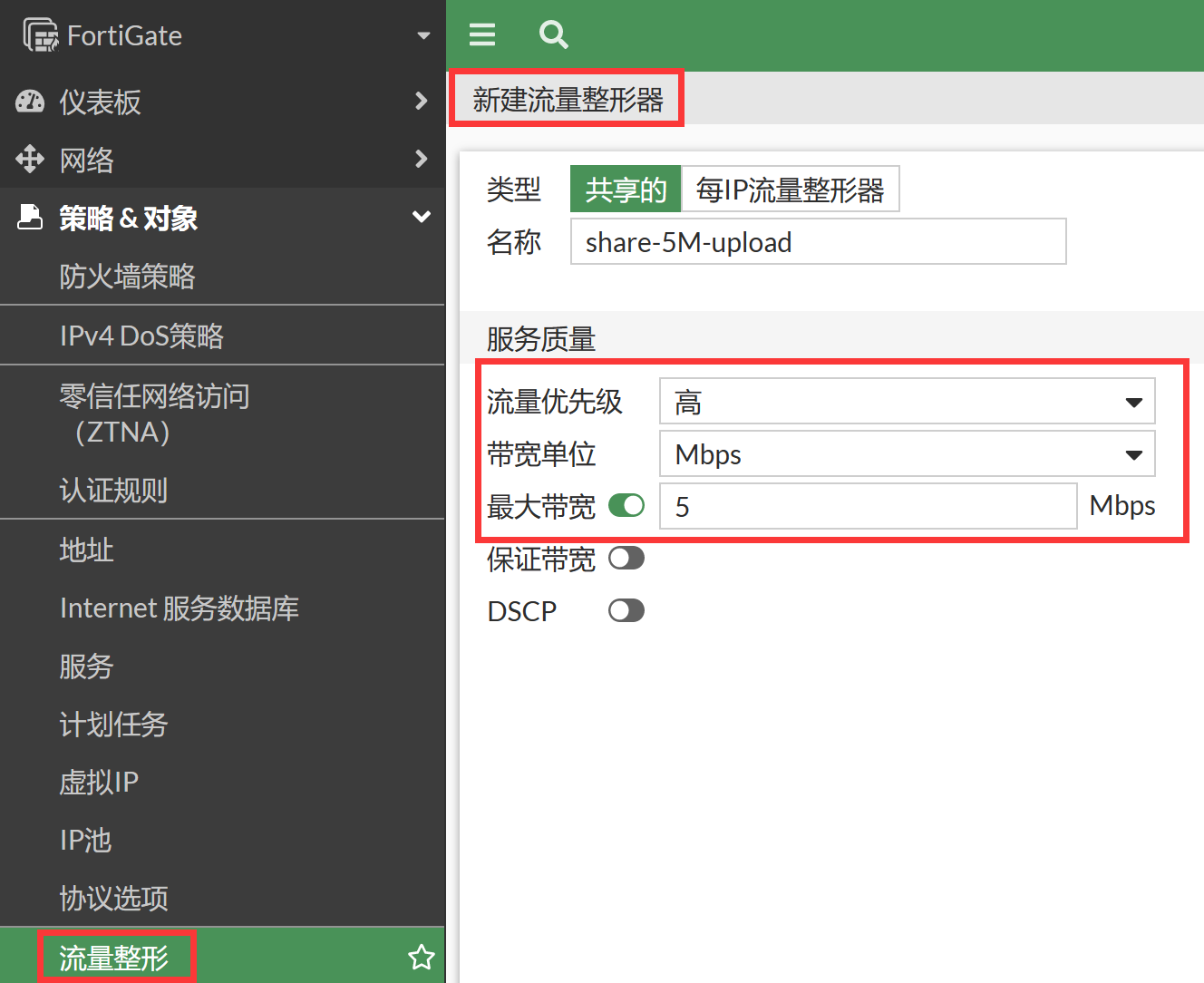Viewport: 1204px width, 983px height.
Task: Enable the DSCP toggle
Action: (626, 610)
